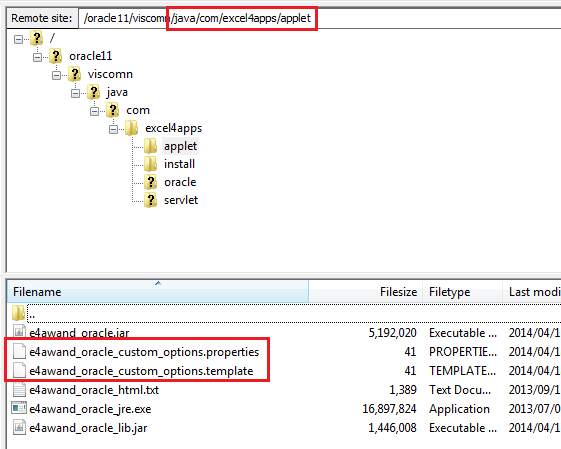Click the com folder question-mark icon
The width and height of the screenshot is (561, 449).
tap(112, 110)
